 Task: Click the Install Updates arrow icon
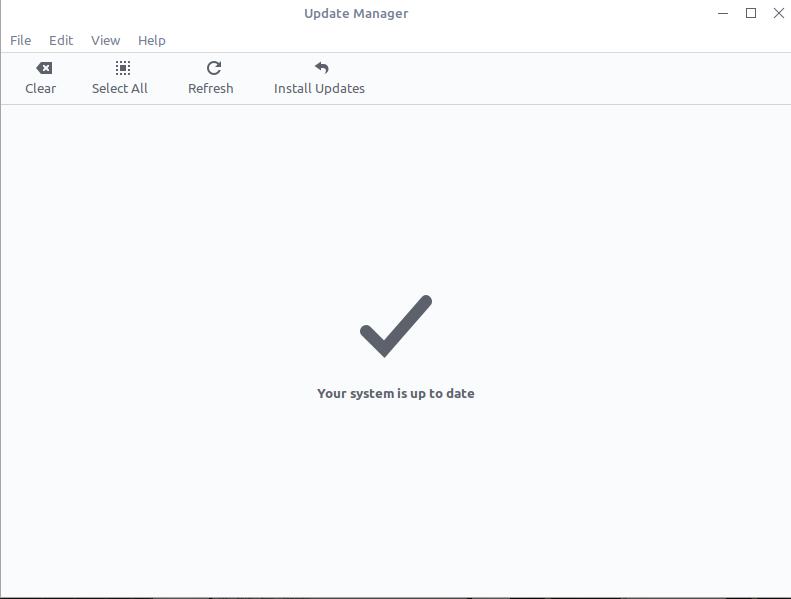point(321,68)
